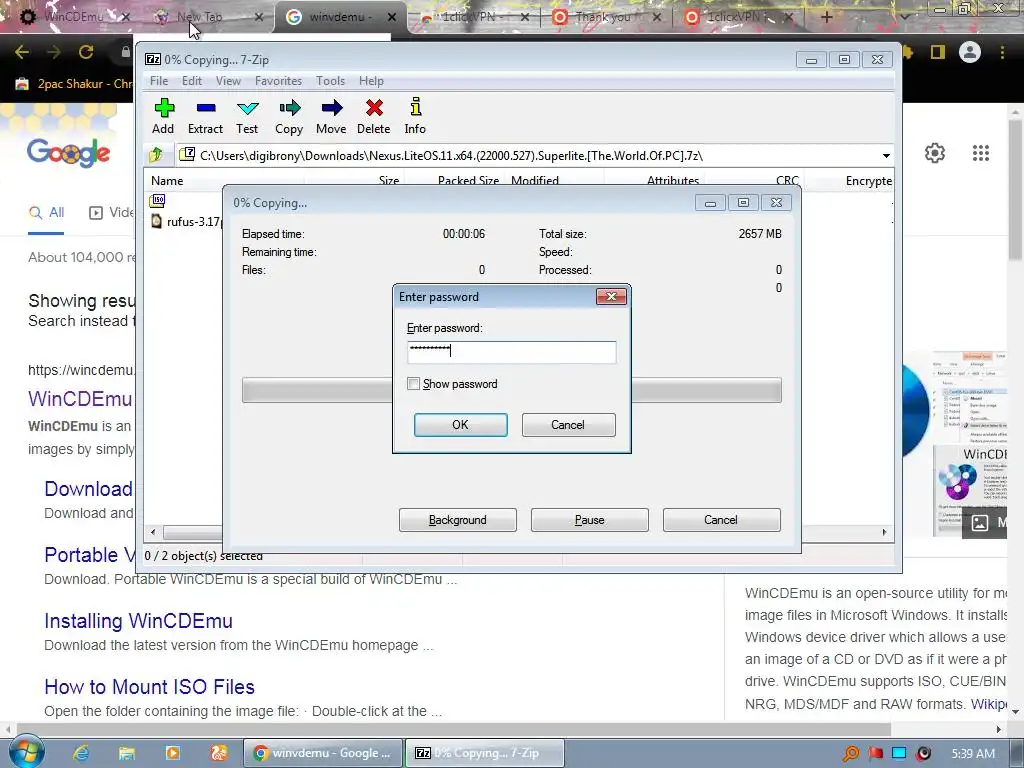Click the tray red flag icon
Viewport: 1024px width, 768px height.
click(876, 754)
